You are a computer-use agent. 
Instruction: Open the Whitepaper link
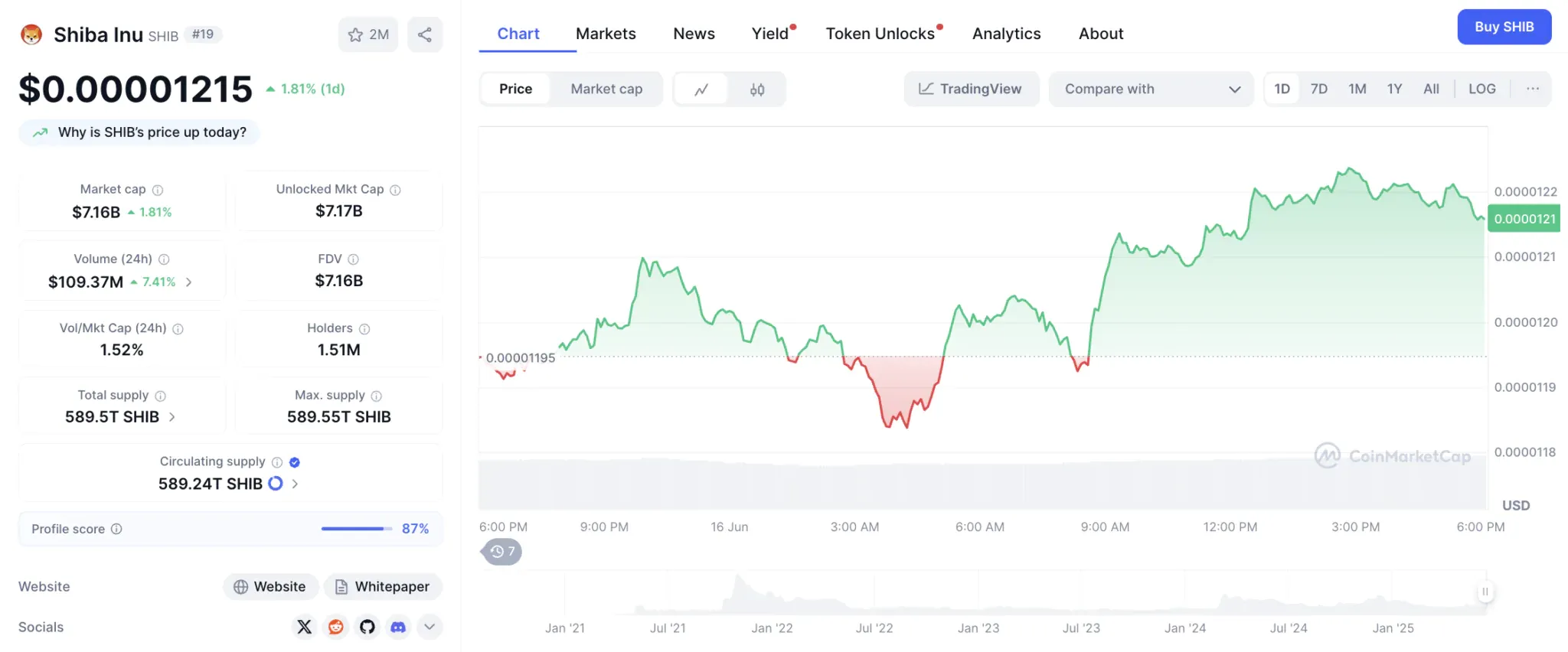(383, 586)
